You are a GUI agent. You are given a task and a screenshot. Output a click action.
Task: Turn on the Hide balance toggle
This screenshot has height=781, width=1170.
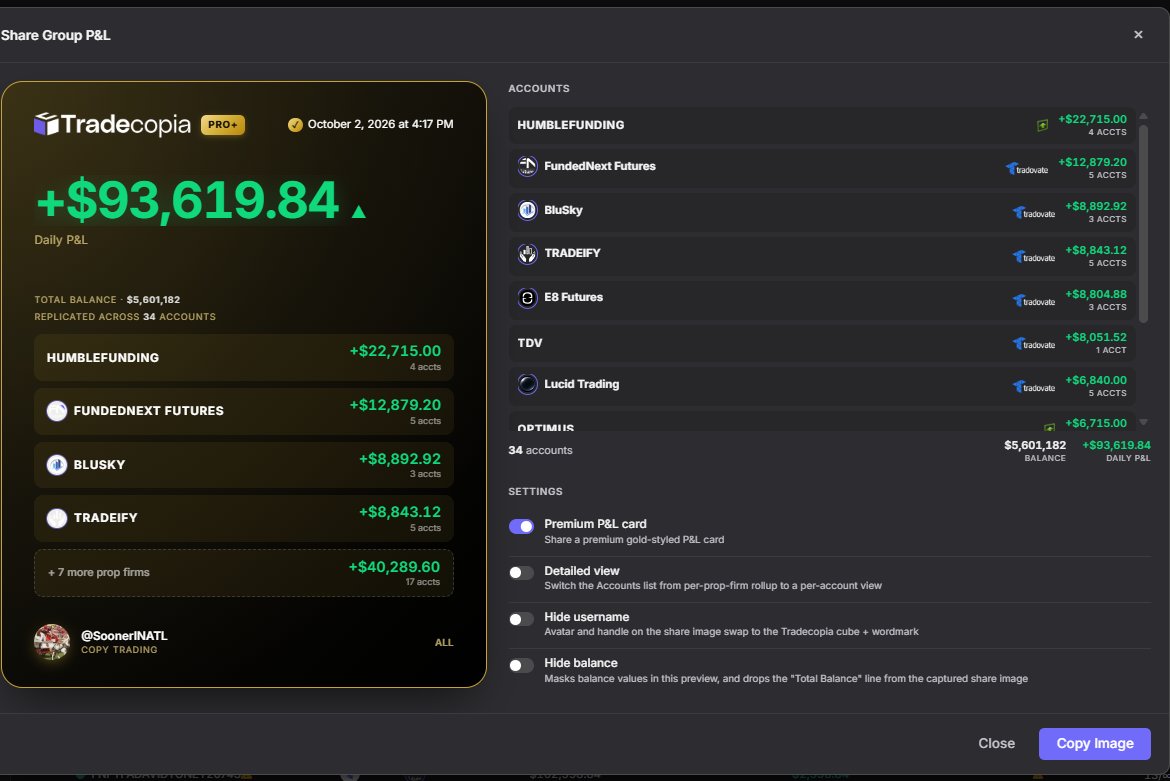tap(522, 665)
